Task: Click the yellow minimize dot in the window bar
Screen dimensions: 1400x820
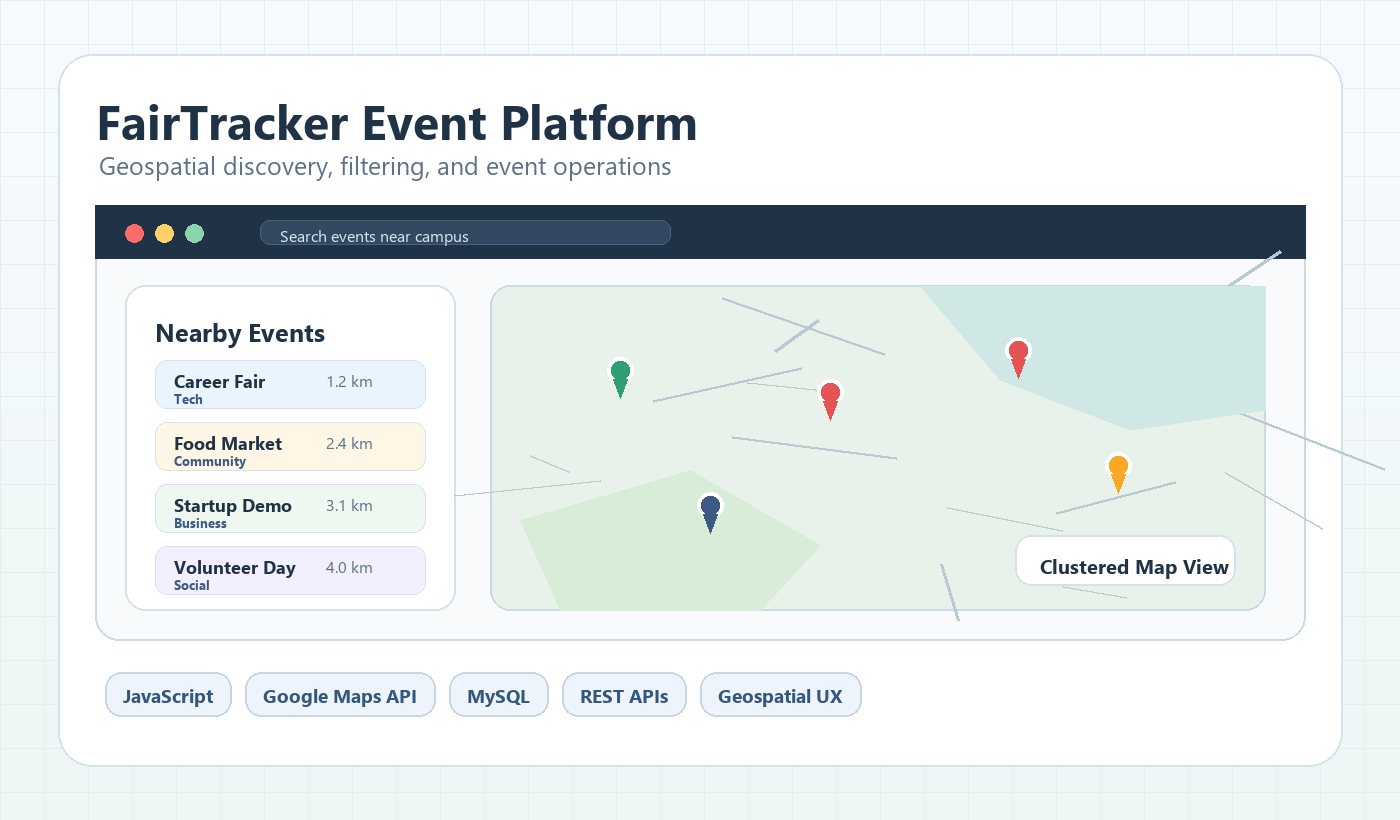Action: (x=165, y=234)
